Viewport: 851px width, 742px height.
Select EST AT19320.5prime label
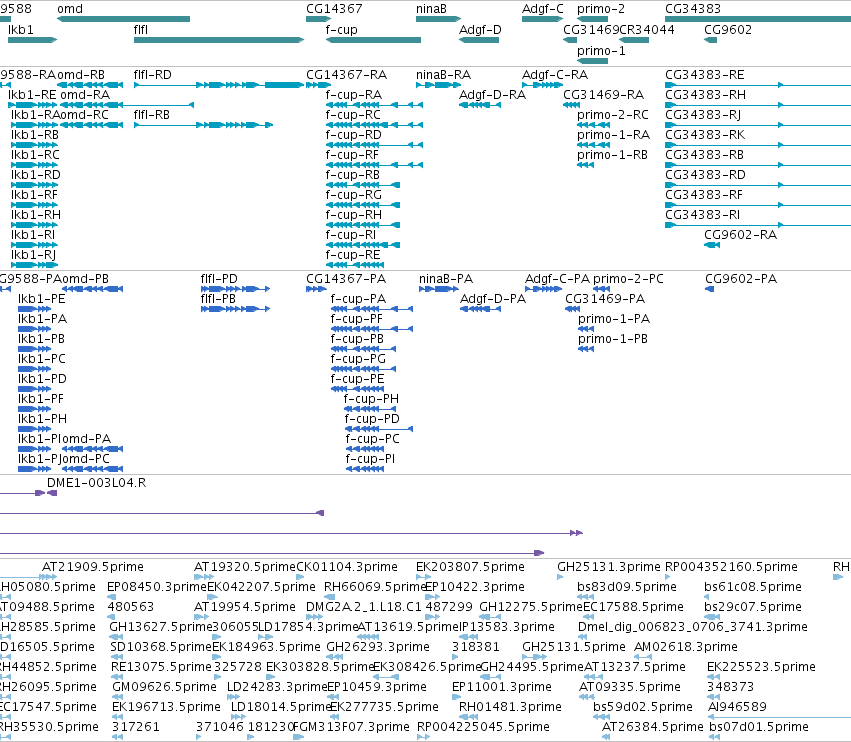[245, 567]
